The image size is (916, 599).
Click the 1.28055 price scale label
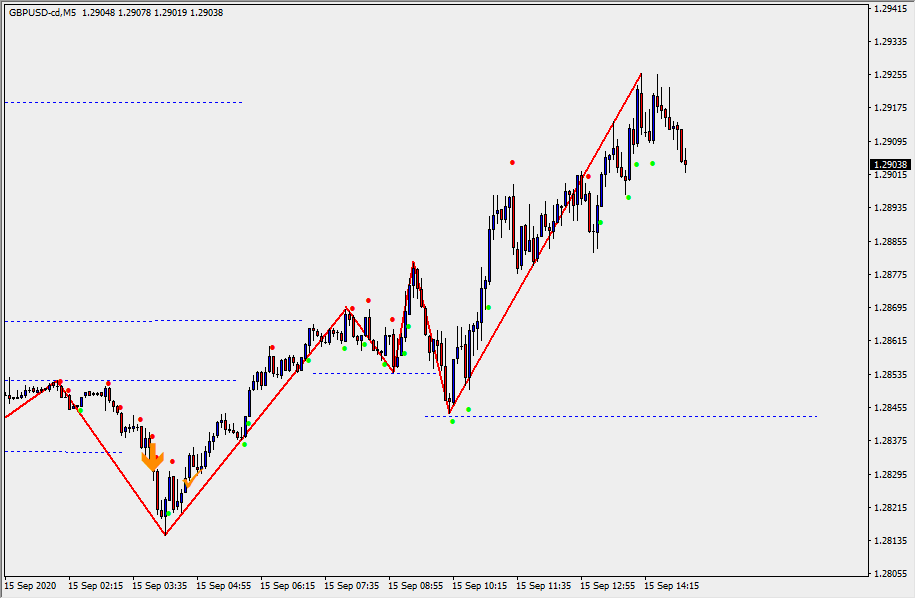pos(889,574)
